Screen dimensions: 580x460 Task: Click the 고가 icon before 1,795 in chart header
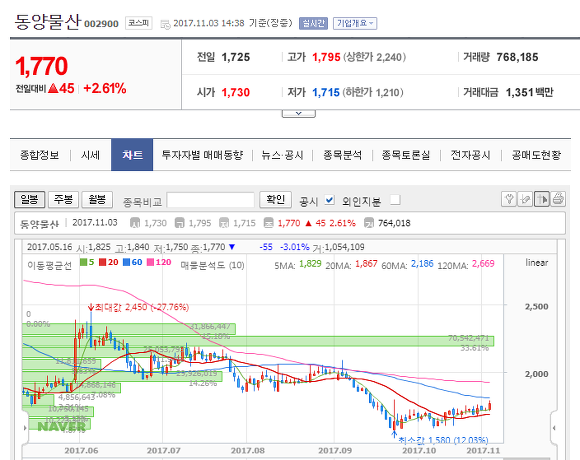tap(179, 223)
